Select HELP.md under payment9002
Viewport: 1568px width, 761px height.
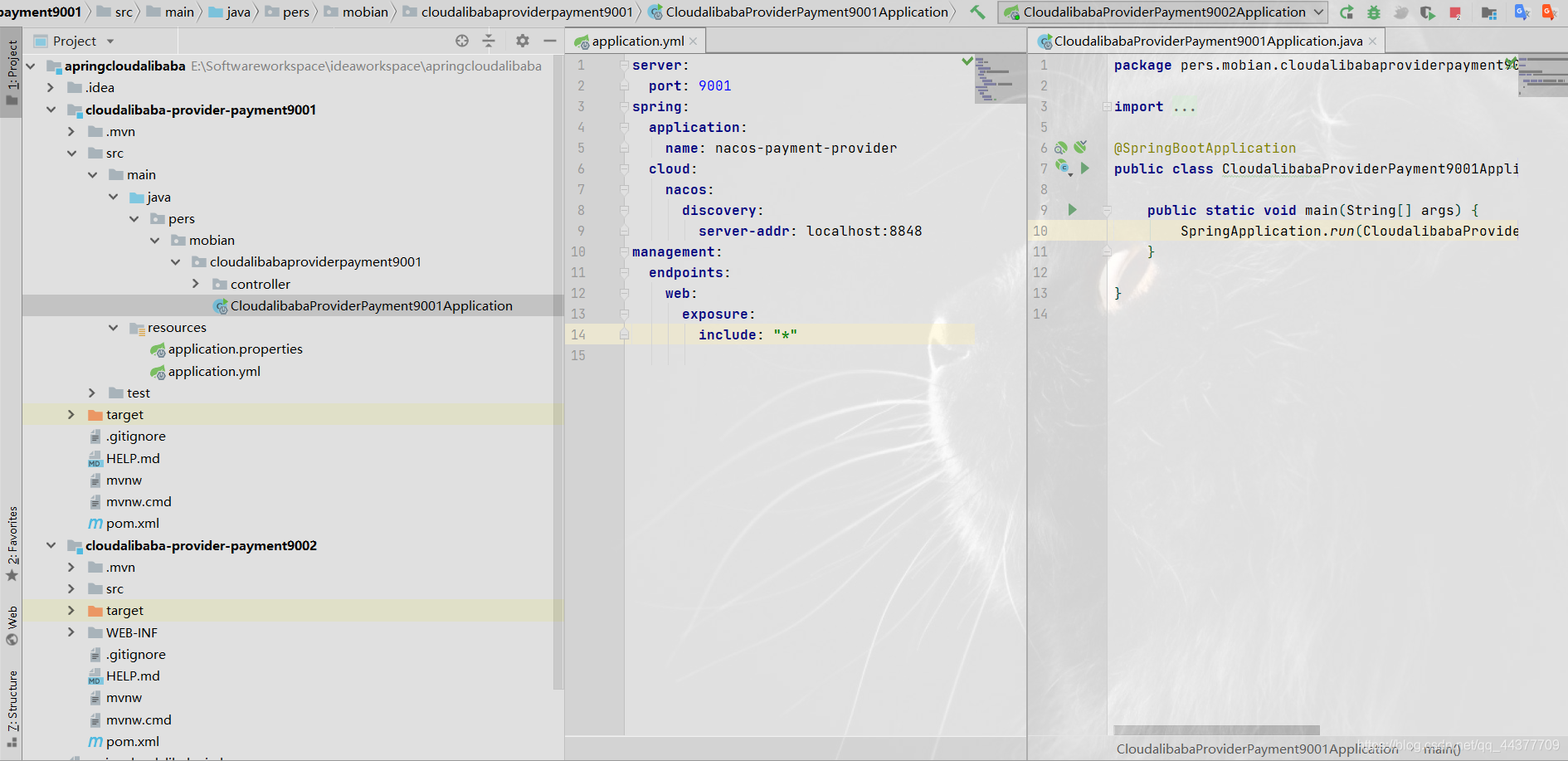pos(133,676)
